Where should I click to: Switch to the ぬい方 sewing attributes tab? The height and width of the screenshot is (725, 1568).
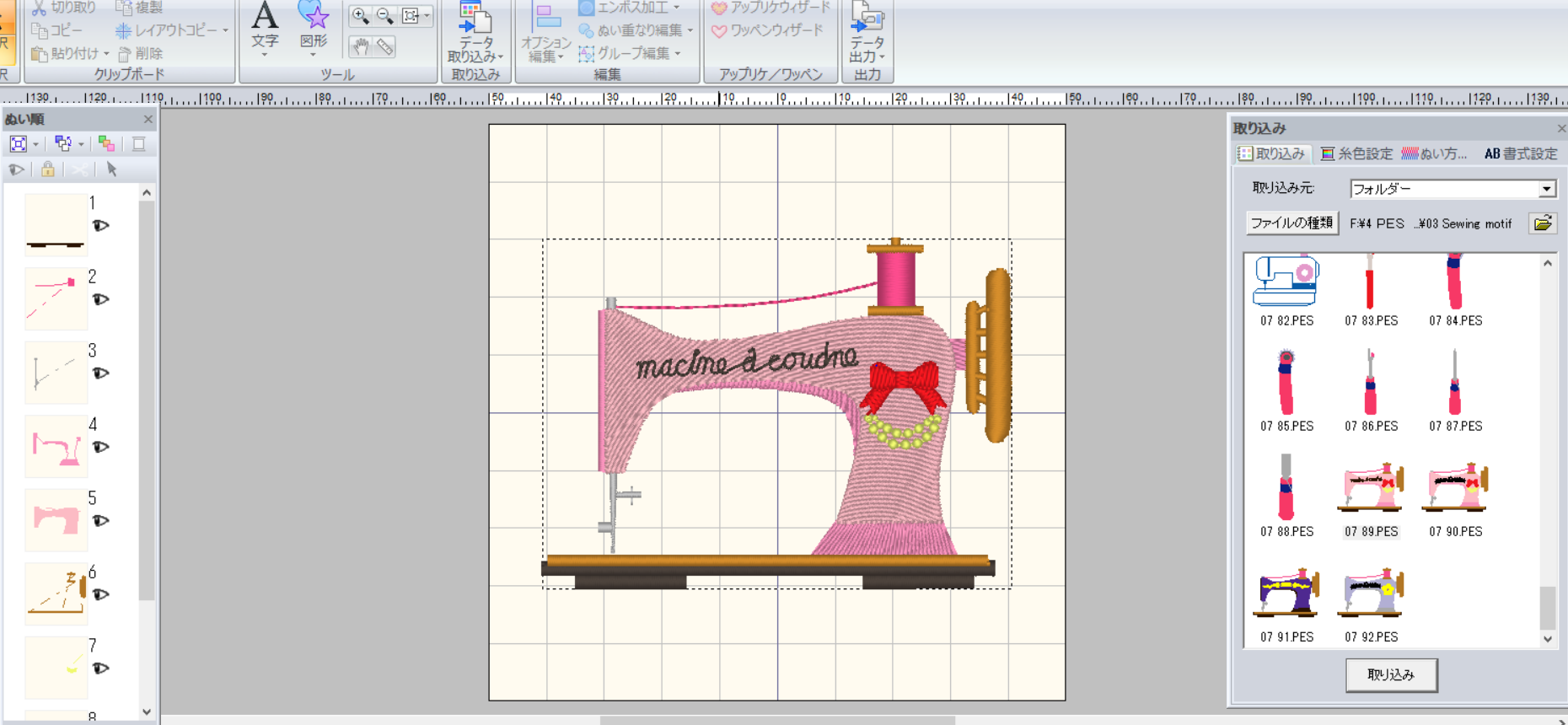1434,153
